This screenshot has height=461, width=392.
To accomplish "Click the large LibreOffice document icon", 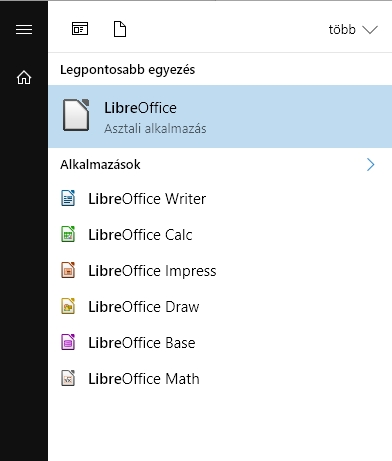I will click(x=76, y=115).
